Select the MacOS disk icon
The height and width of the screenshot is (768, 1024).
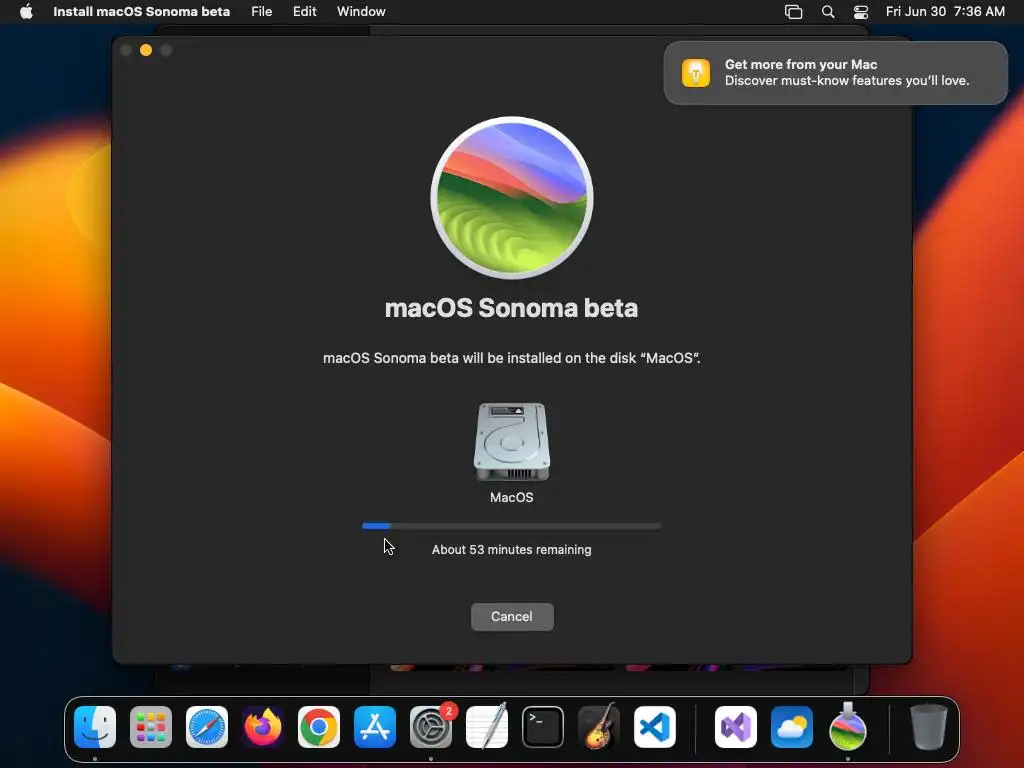click(511, 441)
